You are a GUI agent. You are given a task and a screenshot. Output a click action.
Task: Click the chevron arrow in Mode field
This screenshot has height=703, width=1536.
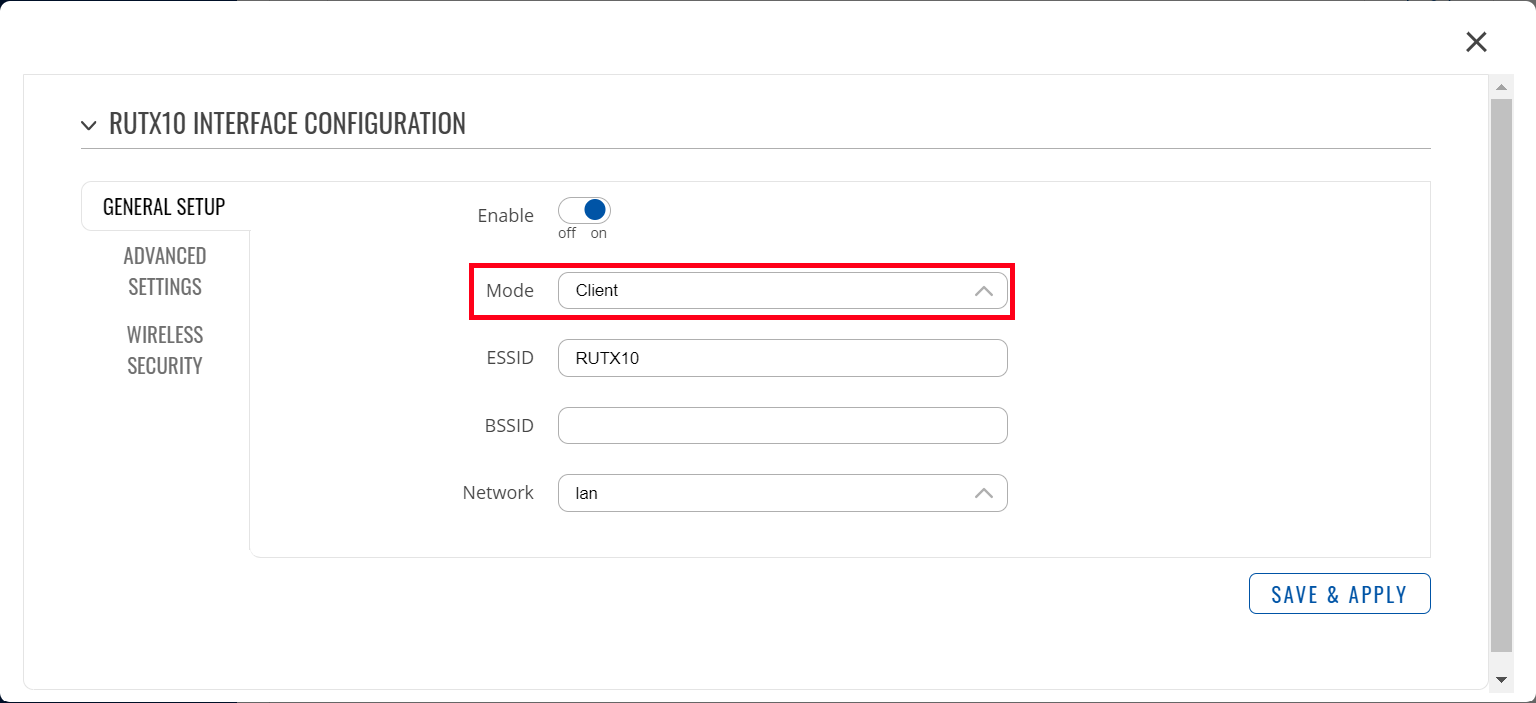pos(984,291)
